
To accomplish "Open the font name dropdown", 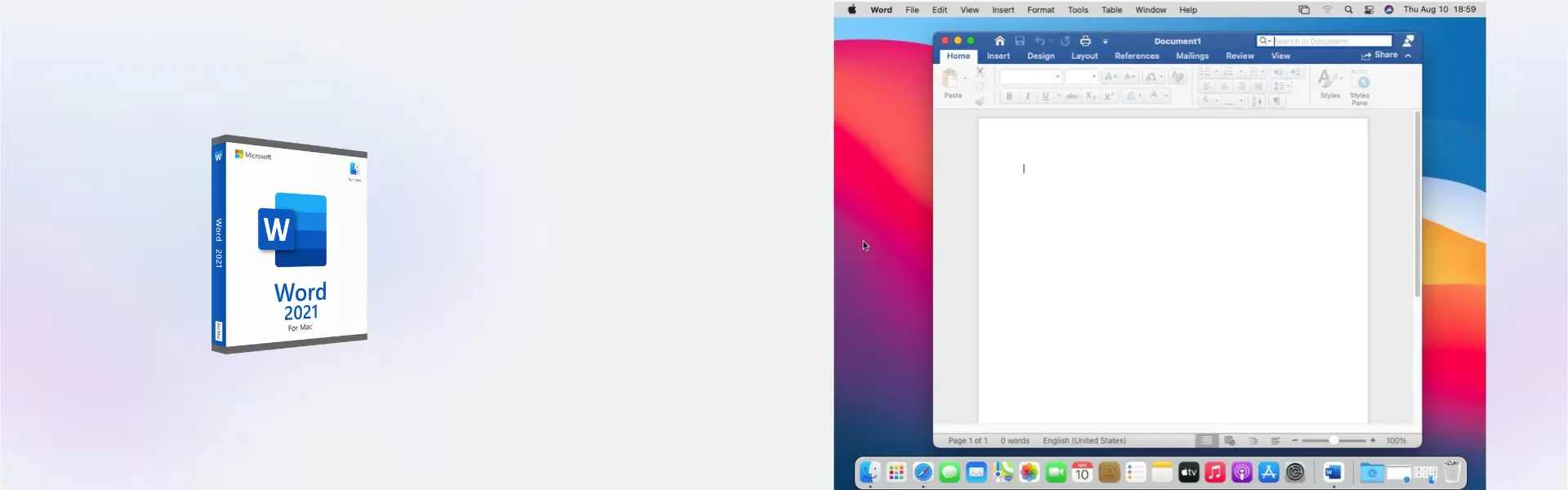I will pos(1058,77).
